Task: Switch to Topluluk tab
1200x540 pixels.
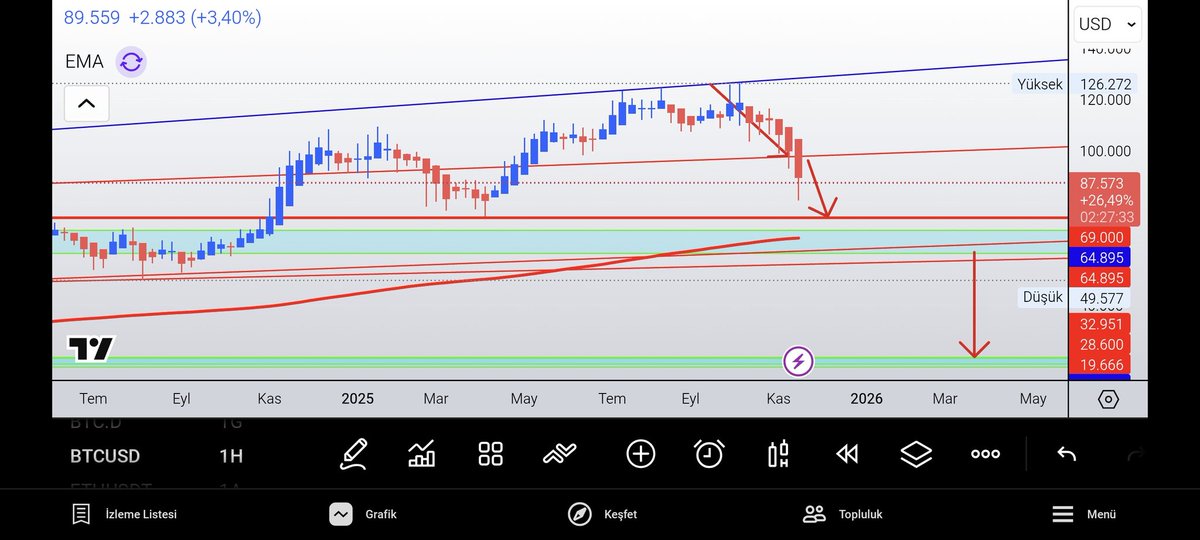Action: point(842,514)
